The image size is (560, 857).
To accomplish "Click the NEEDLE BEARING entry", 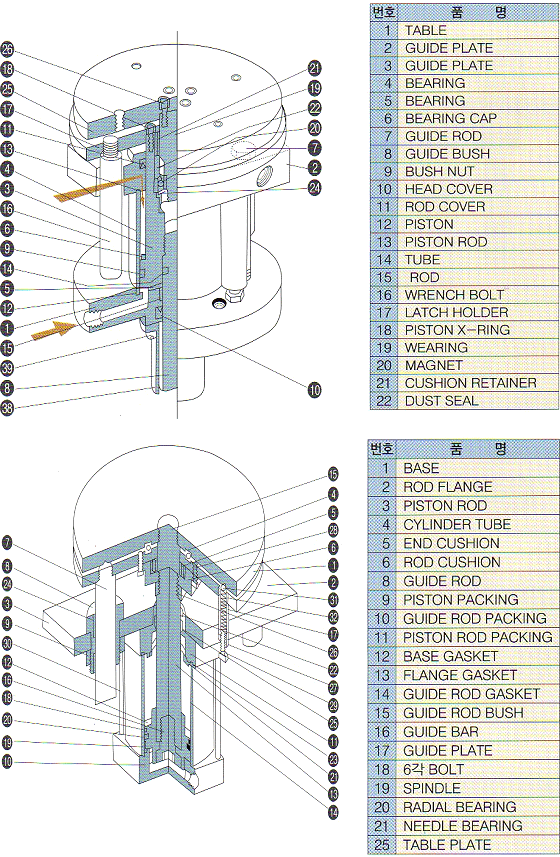I will 464,825.
